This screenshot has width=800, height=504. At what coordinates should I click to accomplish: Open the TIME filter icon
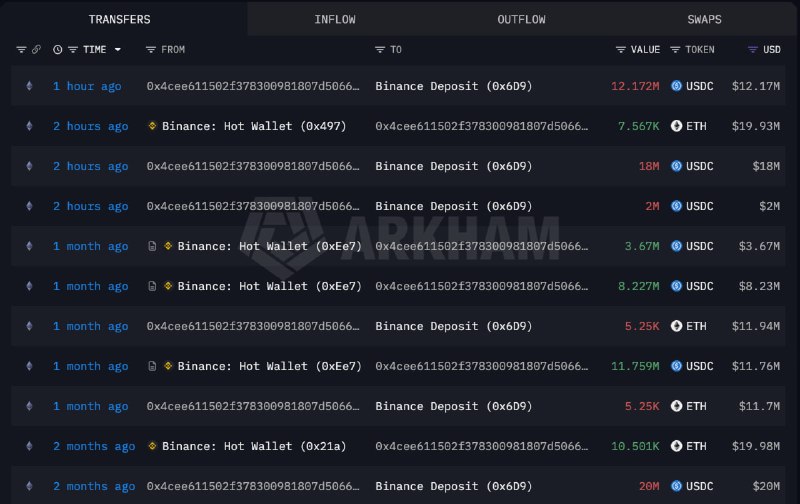pos(73,49)
